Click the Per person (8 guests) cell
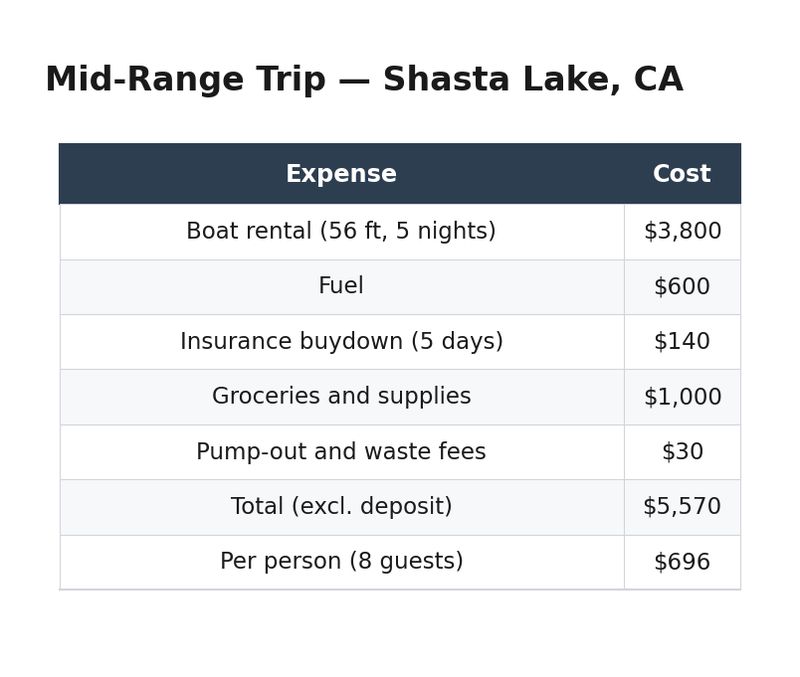The height and width of the screenshot is (677, 800). point(341,562)
